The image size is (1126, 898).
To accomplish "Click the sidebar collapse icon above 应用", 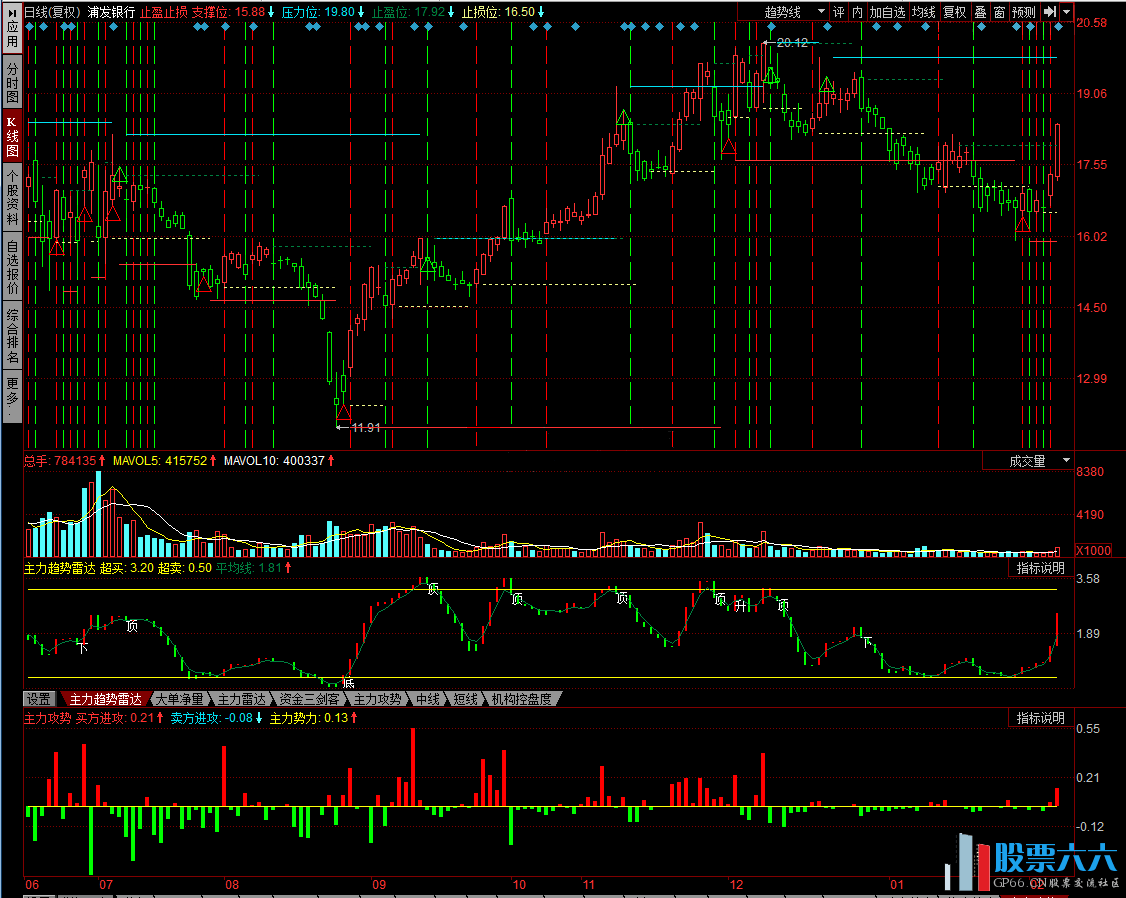I will coord(11,11).
